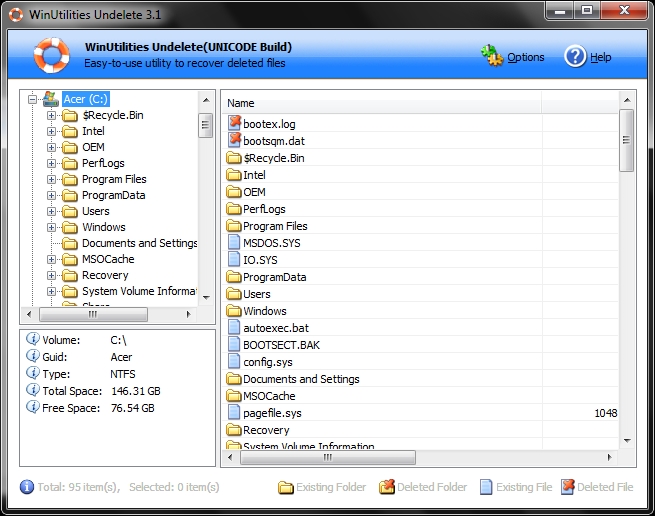Click file list scroll down arrow
655x516 pixels.
pyautogui.click(x=627, y=440)
